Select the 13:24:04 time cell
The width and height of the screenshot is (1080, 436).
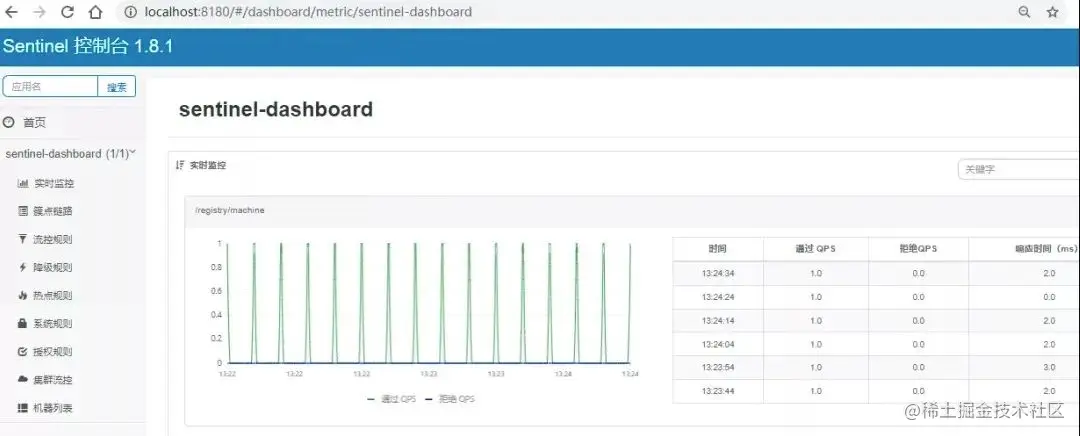tap(718, 344)
